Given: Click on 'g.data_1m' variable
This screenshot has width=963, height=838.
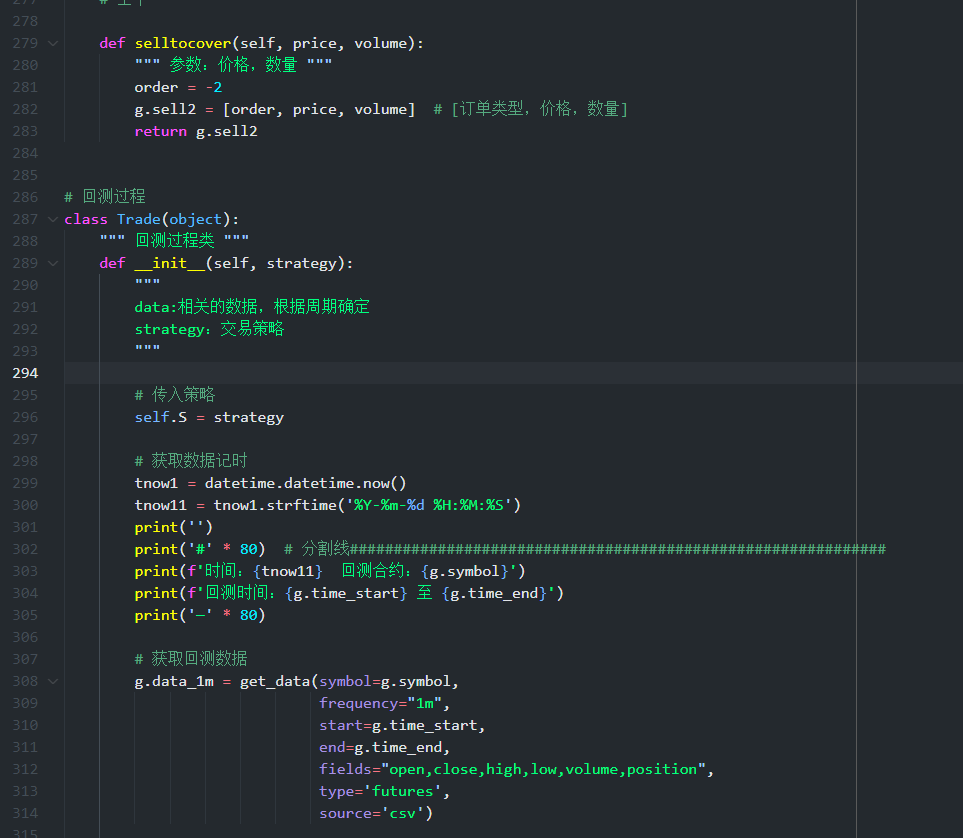Looking at the screenshot, I should click(174, 681).
